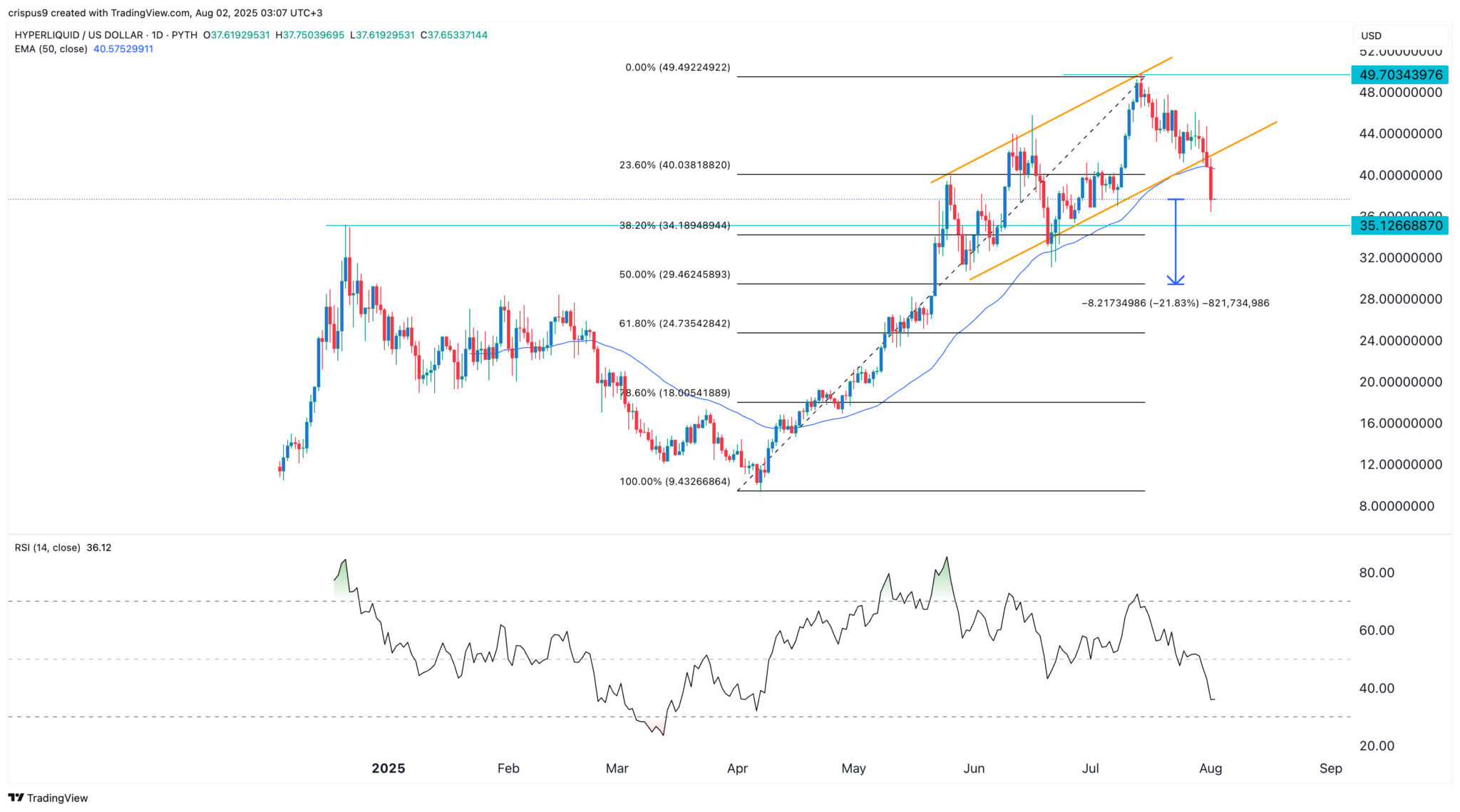
Task: Open the USD currency selector
Action: tap(1400, 36)
